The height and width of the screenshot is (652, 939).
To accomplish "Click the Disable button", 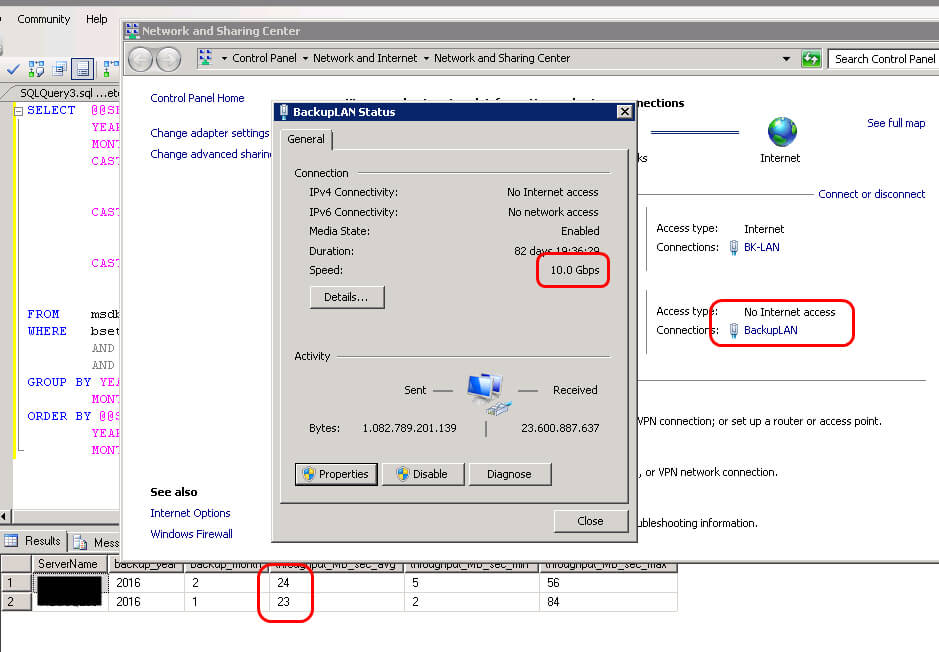I will [422, 474].
